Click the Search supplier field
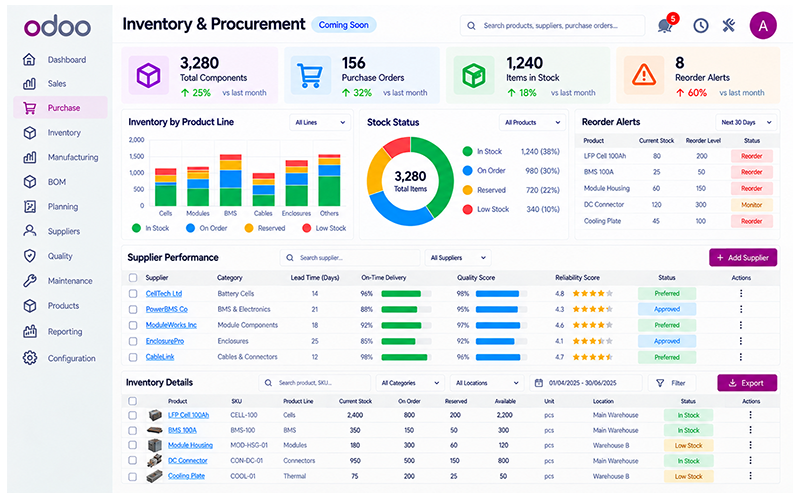 click(350, 258)
